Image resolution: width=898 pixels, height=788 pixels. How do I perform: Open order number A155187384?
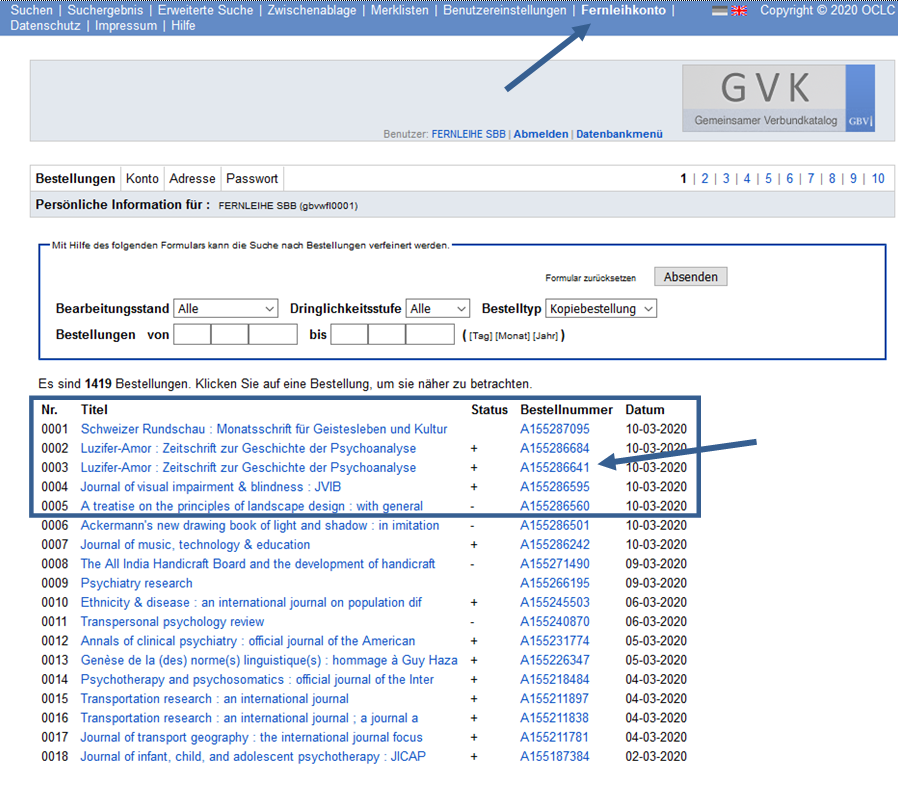[554, 757]
